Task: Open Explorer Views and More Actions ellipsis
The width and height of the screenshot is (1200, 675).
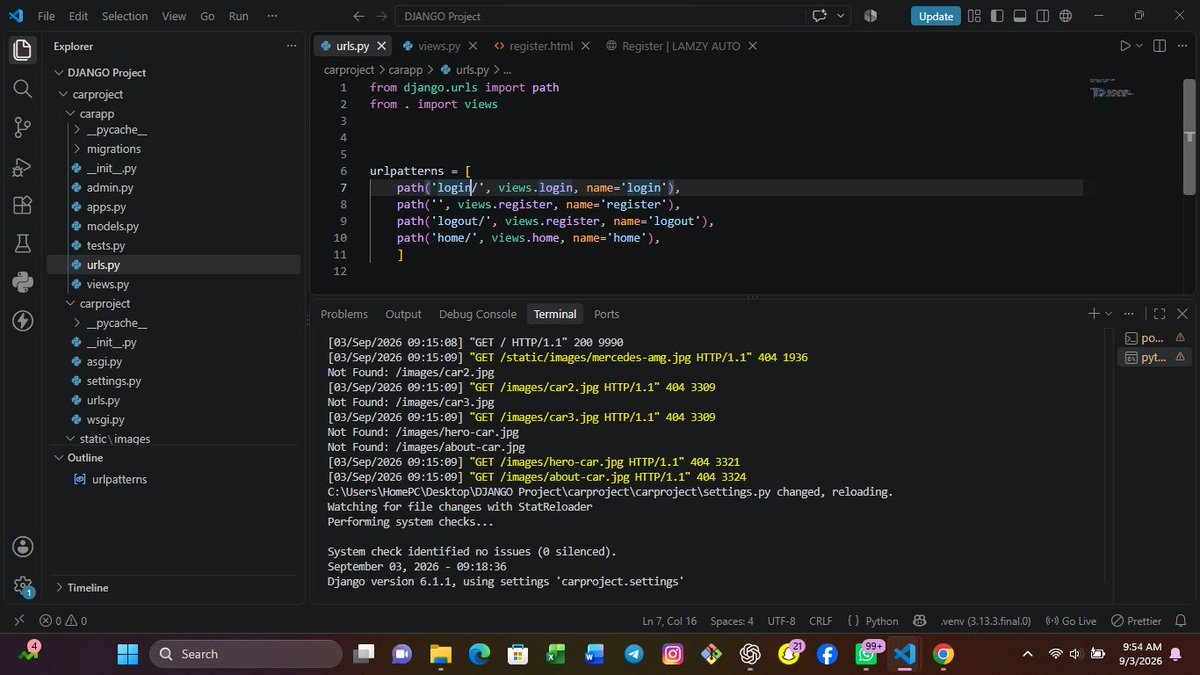Action: pos(292,46)
